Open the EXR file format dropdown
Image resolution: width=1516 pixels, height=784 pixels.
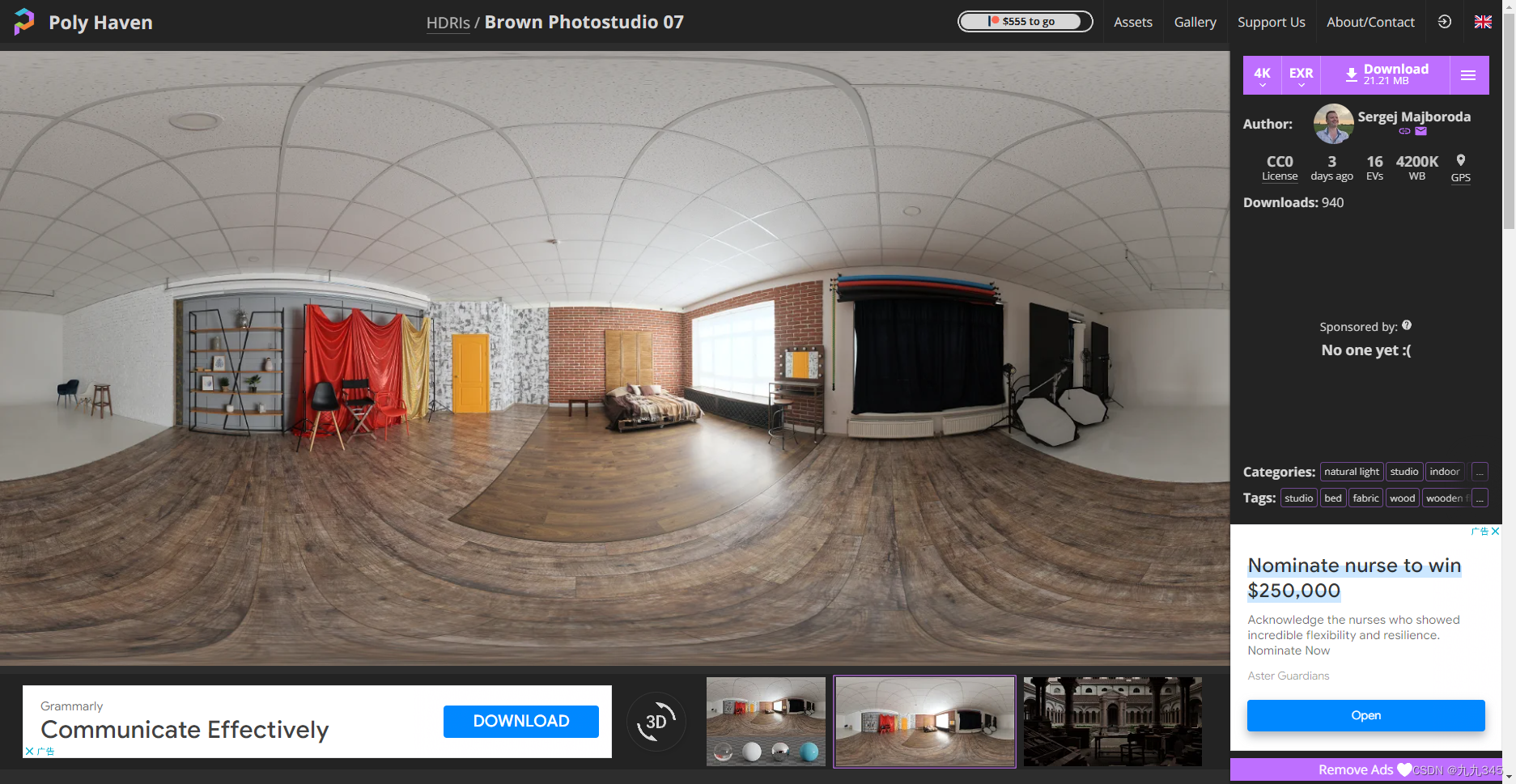(x=1301, y=74)
